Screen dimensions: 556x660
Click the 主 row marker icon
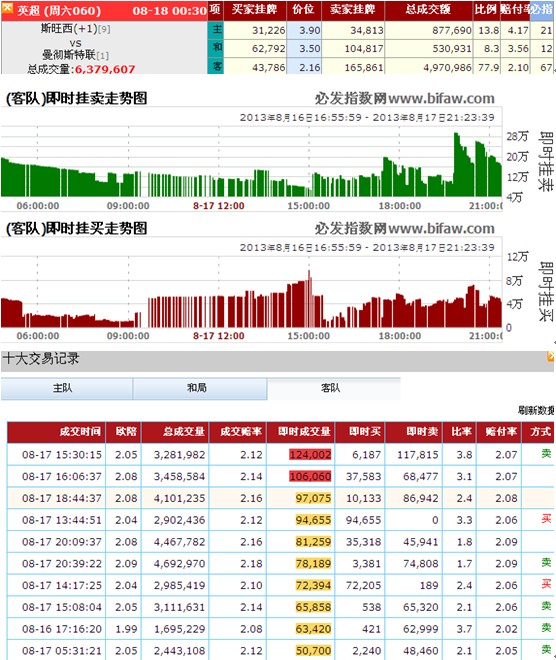pos(216,29)
